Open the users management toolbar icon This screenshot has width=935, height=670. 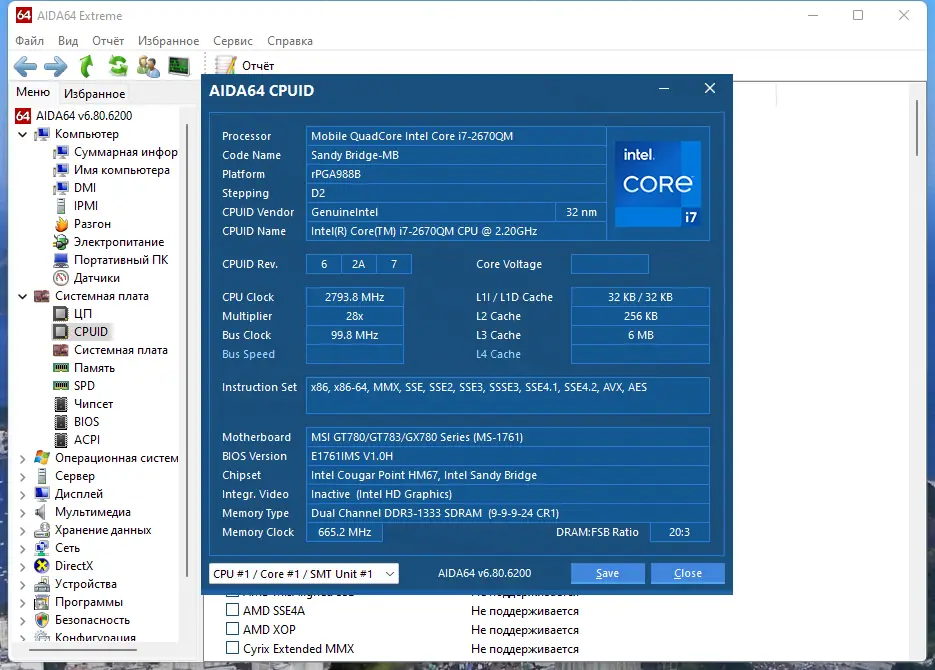point(148,66)
